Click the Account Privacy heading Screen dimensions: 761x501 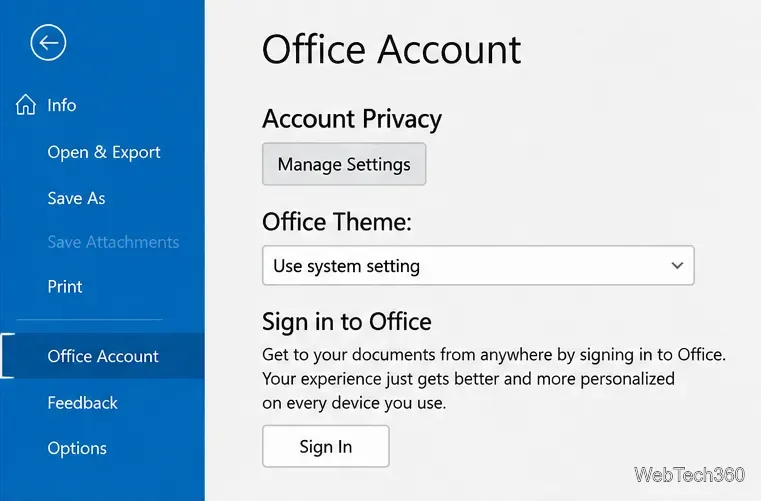[352, 119]
